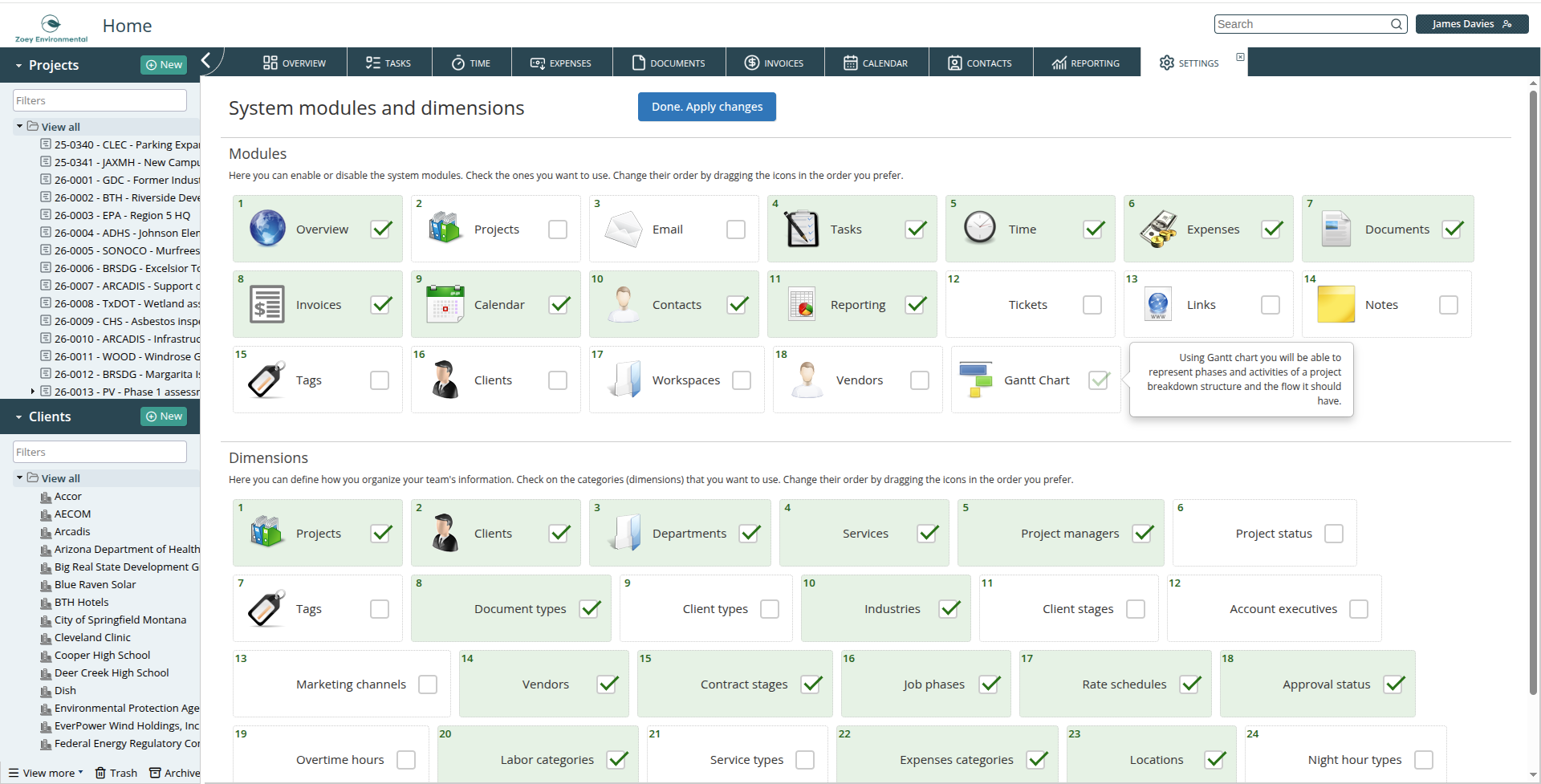
Task: Open the Archive link
Action: tap(175, 773)
